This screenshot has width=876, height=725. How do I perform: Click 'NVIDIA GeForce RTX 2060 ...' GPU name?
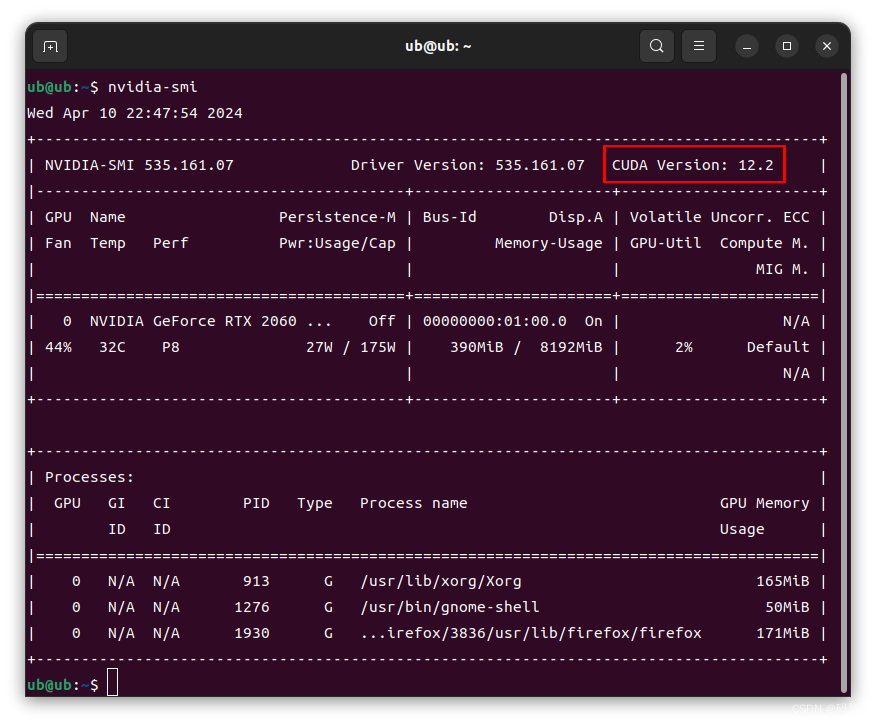pyautogui.click(x=211, y=321)
